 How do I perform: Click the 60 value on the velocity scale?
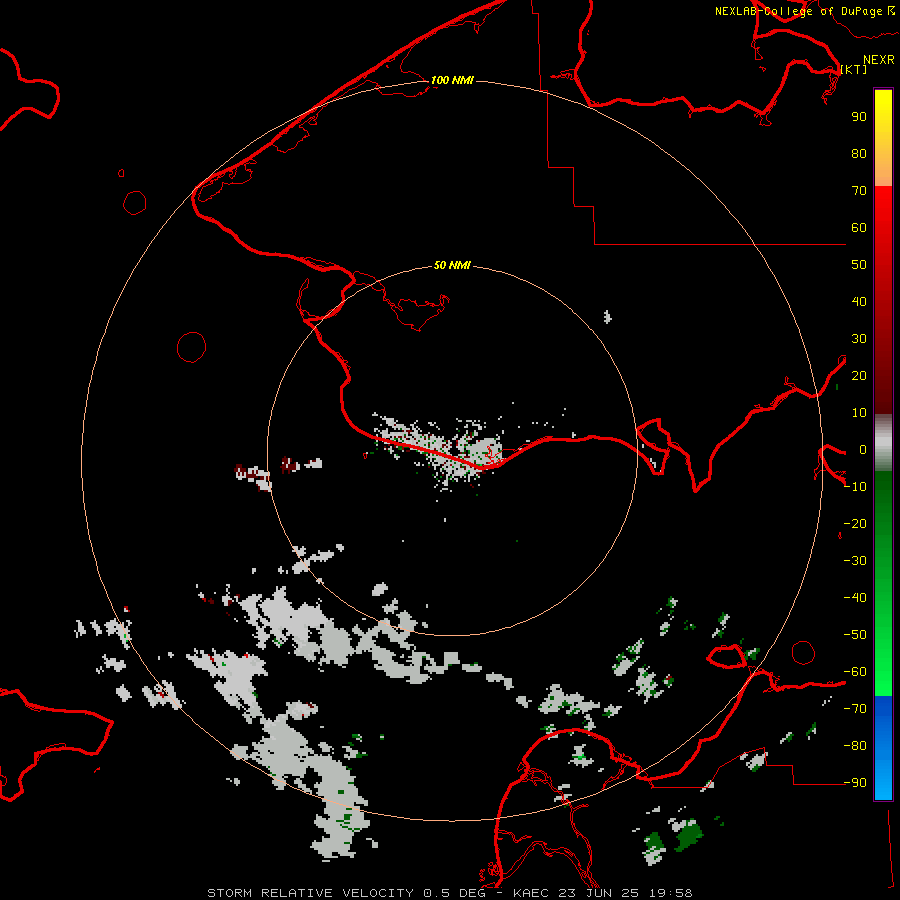[859, 227]
